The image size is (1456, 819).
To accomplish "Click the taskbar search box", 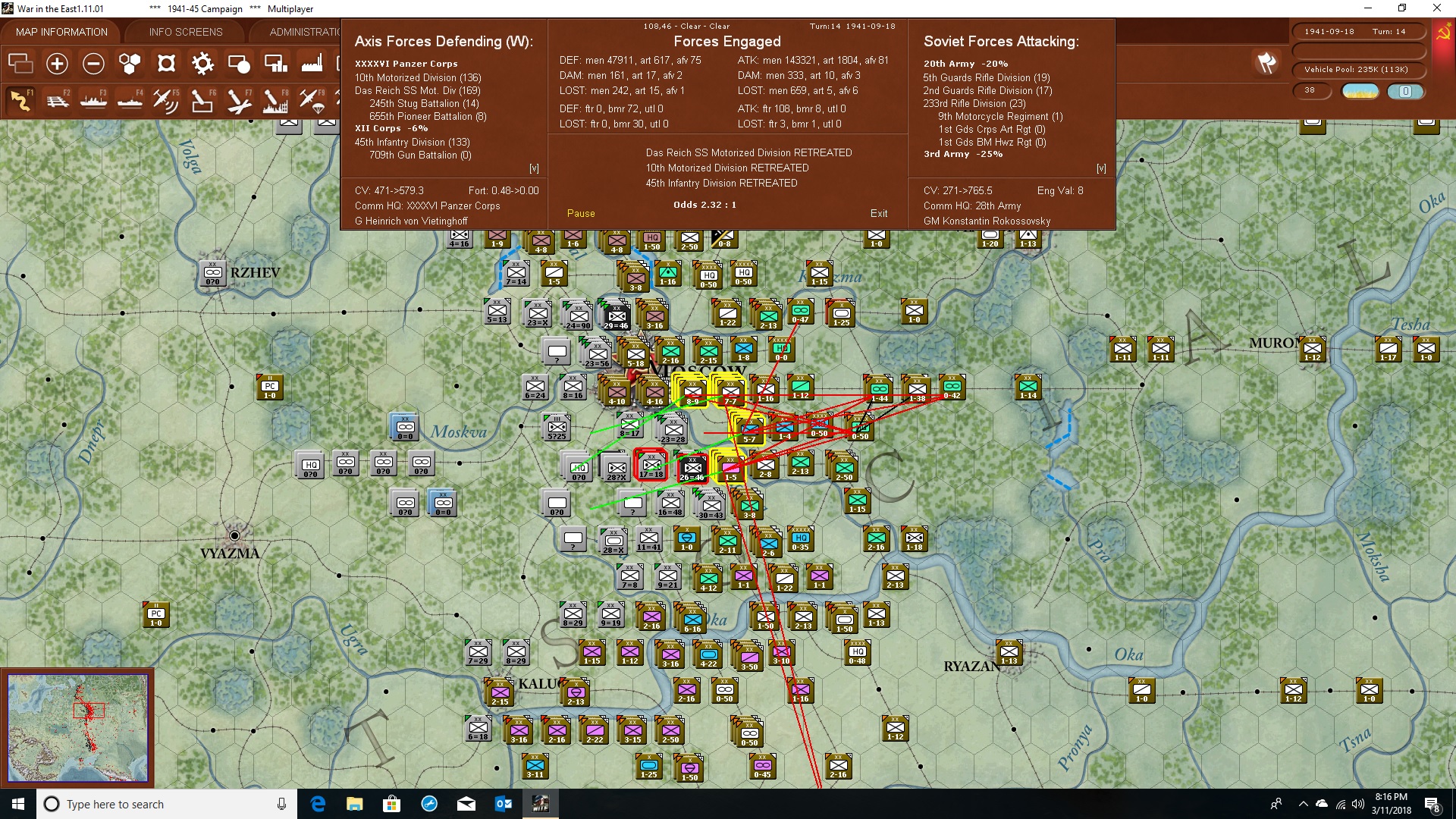I will click(x=167, y=804).
